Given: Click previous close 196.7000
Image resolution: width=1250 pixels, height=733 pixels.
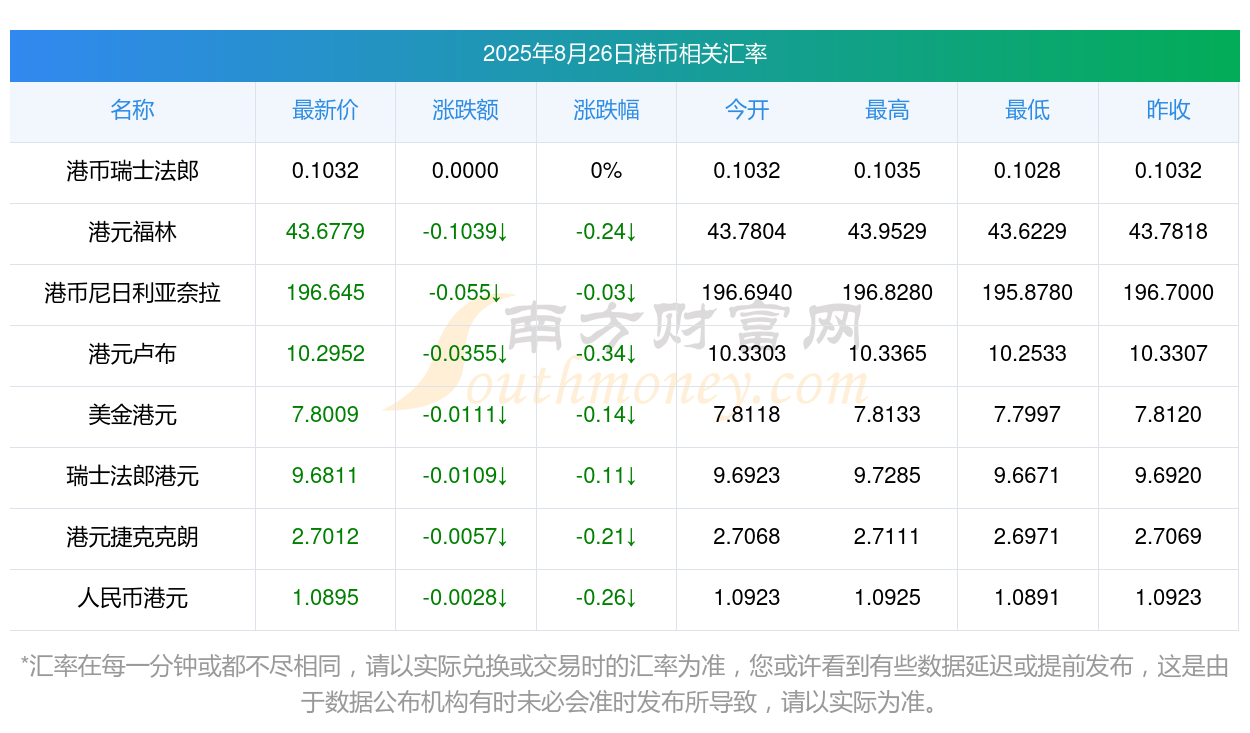Looking at the screenshot, I should (x=1168, y=293).
